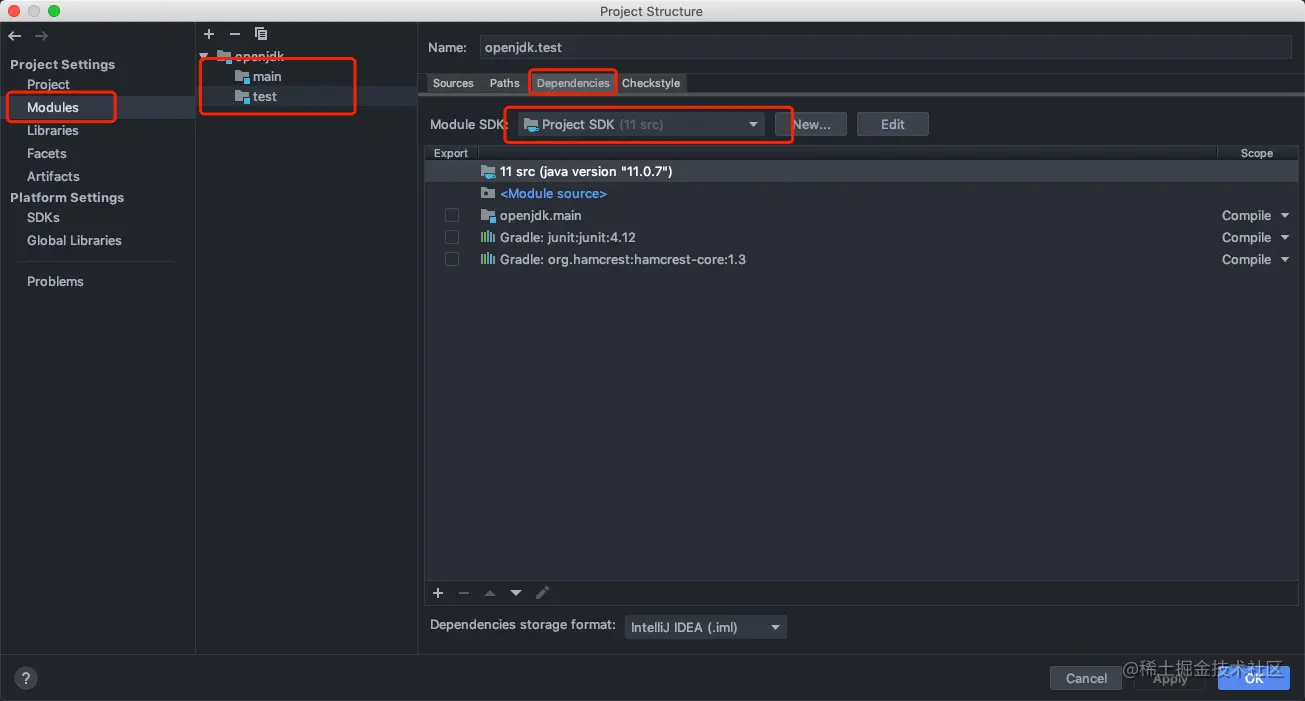Copy the selected module icon

pos(260,34)
